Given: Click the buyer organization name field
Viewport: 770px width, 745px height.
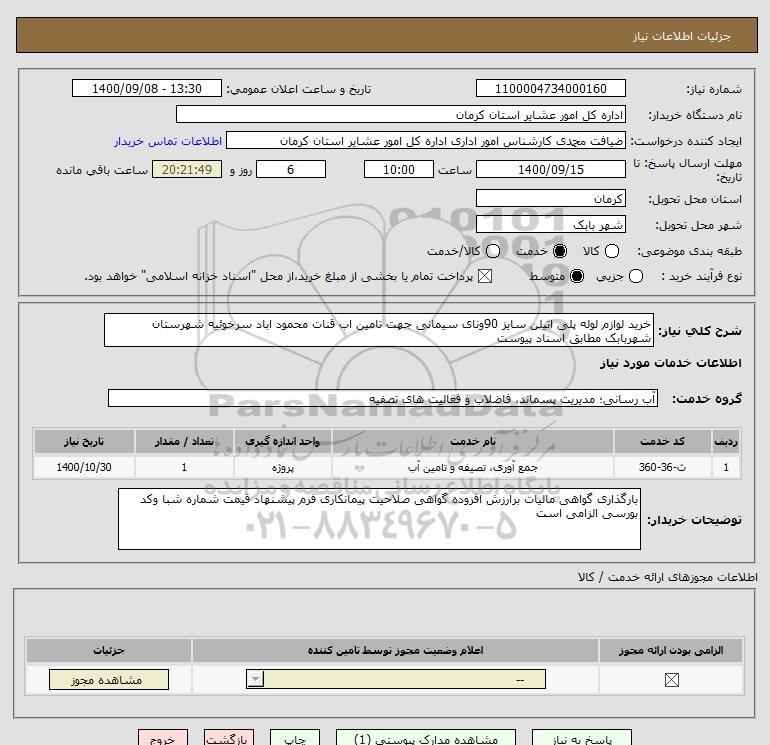Looking at the screenshot, I should 401,114.
